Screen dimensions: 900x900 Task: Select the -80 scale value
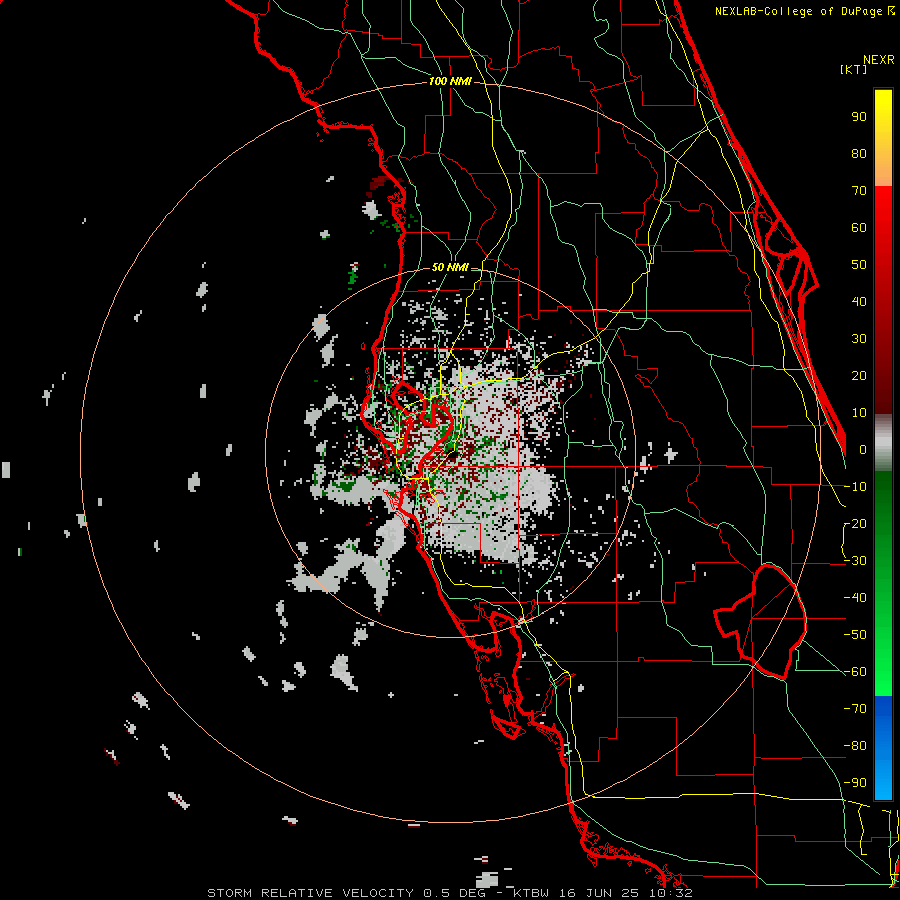855,746
